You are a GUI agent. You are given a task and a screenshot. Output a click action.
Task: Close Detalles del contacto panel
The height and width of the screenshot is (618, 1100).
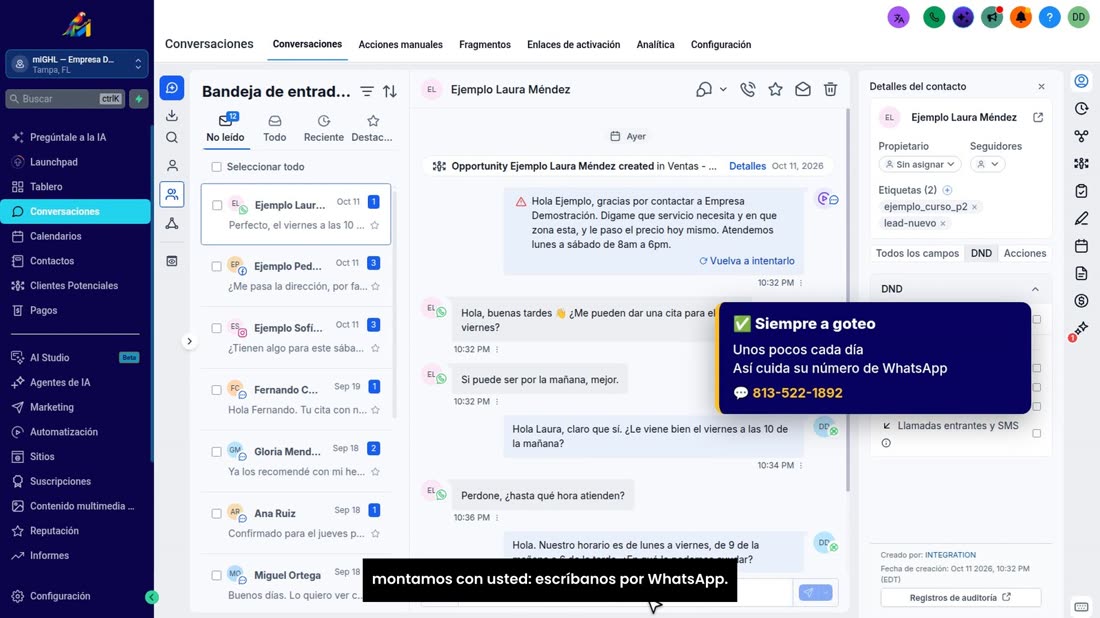point(1041,86)
